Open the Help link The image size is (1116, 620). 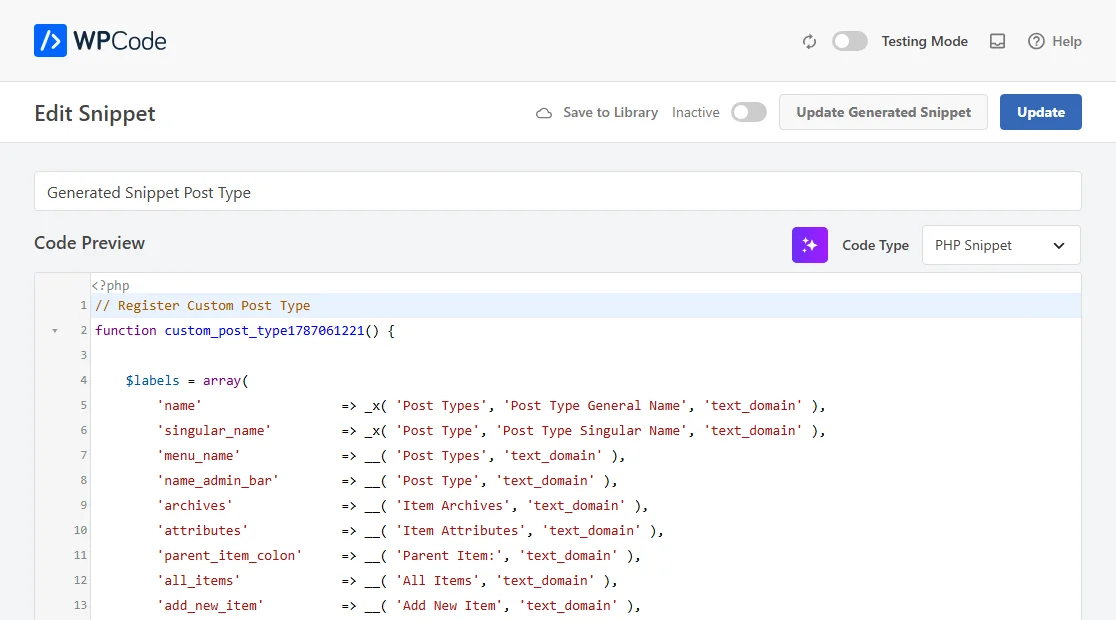tap(1055, 41)
